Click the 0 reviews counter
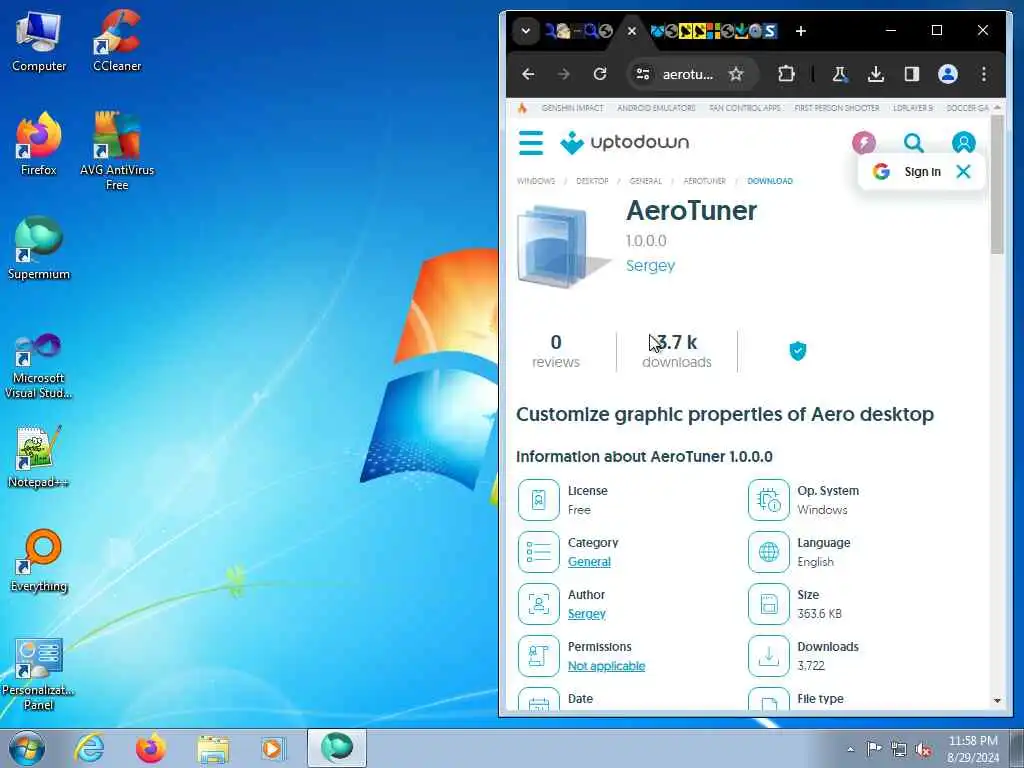This screenshot has width=1024, height=768. tap(556, 351)
